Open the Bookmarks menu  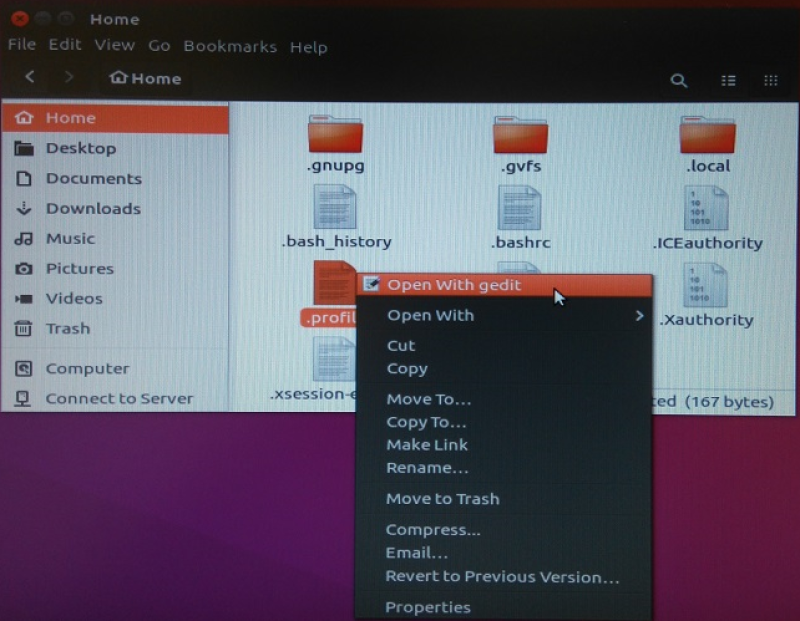230,47
